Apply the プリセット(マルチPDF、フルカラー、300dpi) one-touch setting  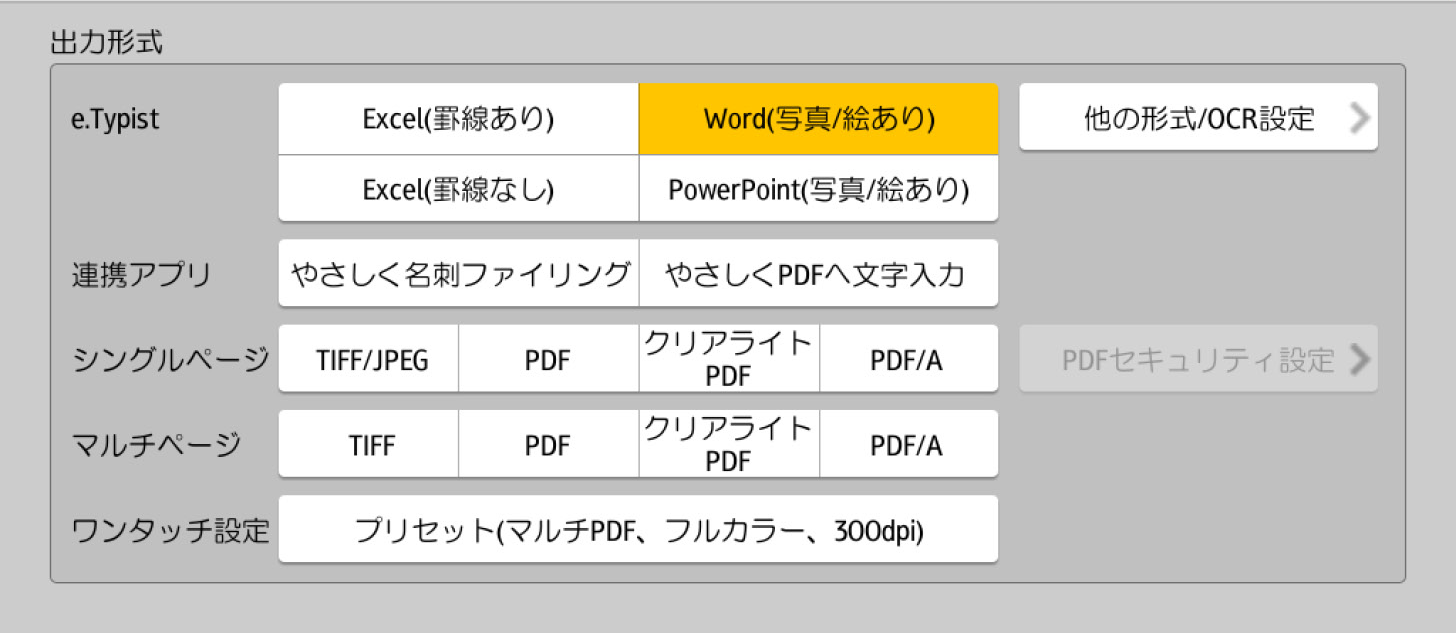(x=638, y=530)
